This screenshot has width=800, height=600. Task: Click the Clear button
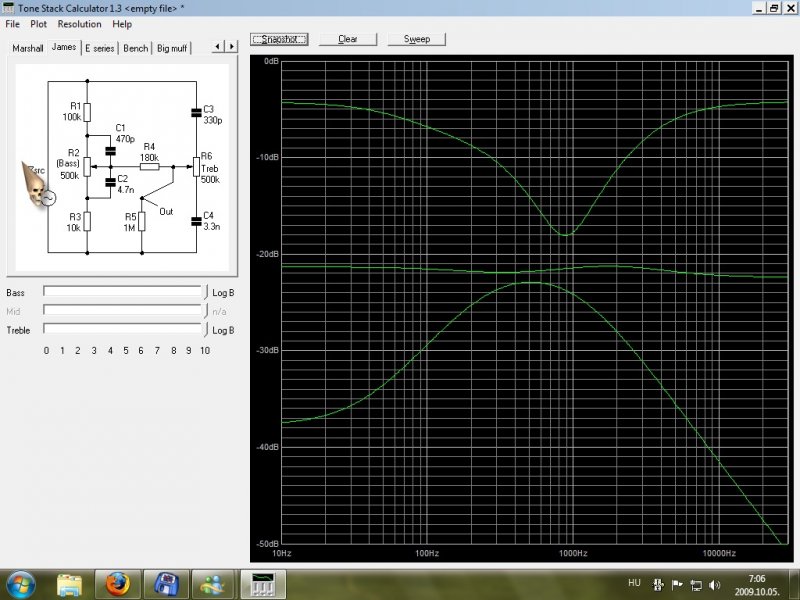(348, 39)
